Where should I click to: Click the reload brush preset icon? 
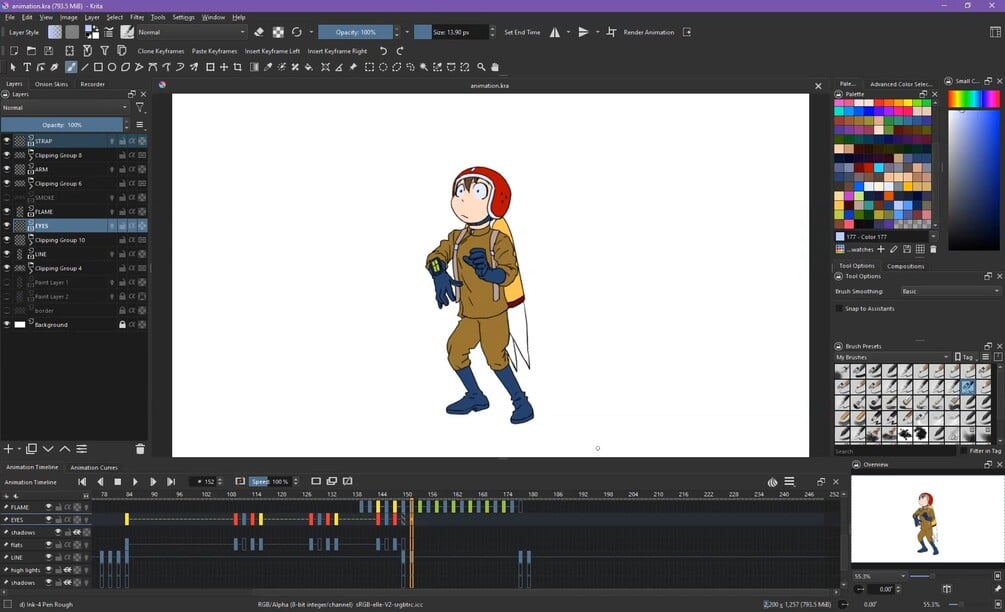coord(297,32)
